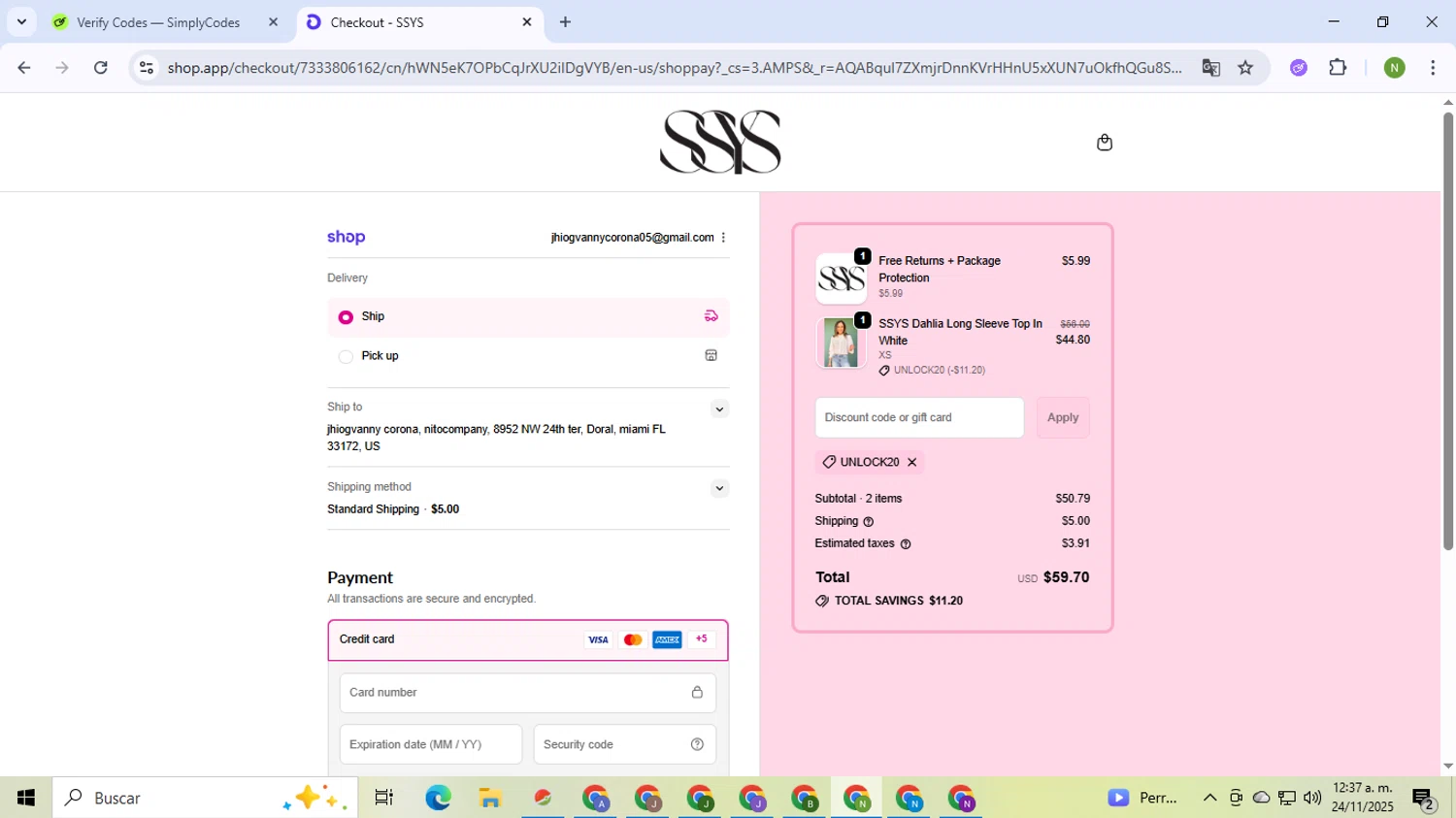
Task: Click the Standard Shipping $5.00 text
Action: (393, 509)
